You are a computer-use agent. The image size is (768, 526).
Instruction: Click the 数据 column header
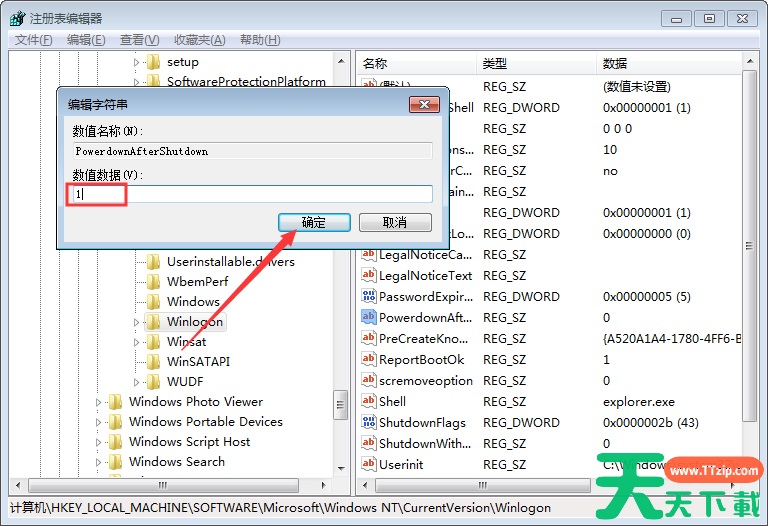pyautogui.click(x=668, y=64)
